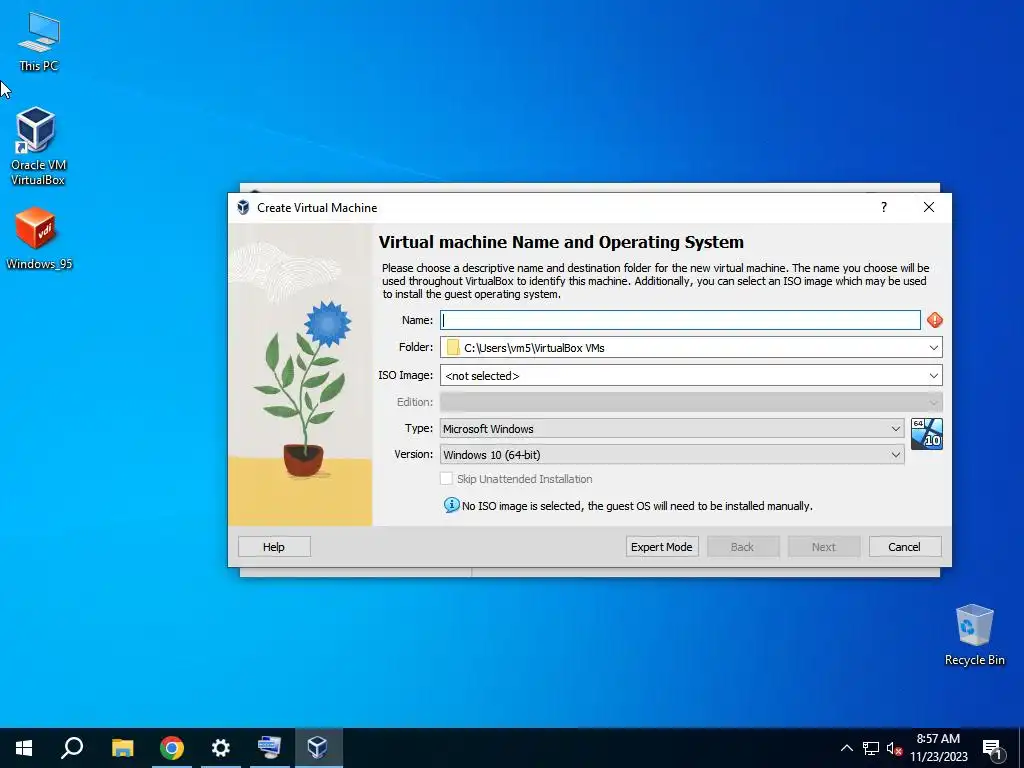Close the Create Virtual Machine dialog
Screen dimensions: 1024x768
point(929,207)
